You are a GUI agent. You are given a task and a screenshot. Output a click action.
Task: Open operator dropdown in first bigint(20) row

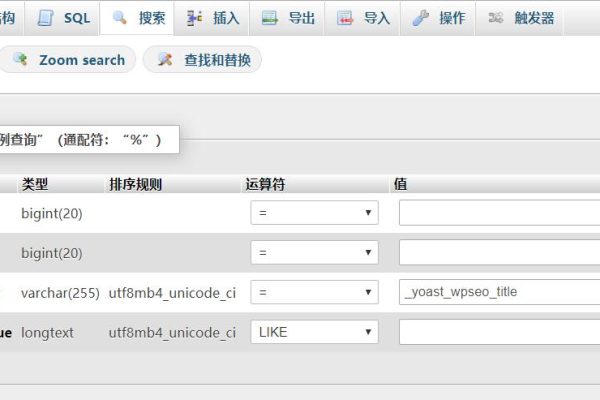(x=314, y=212)
